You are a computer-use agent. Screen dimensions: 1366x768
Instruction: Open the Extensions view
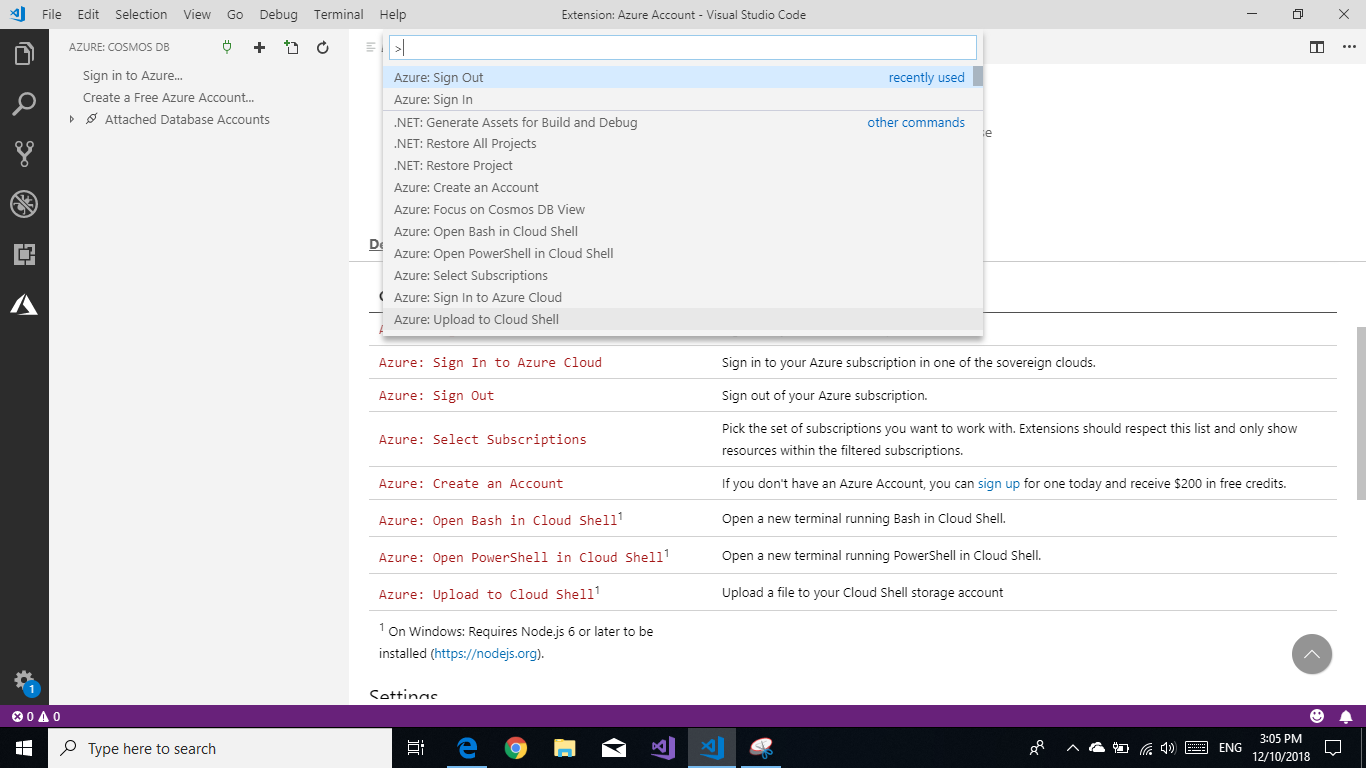pos(24,254)
